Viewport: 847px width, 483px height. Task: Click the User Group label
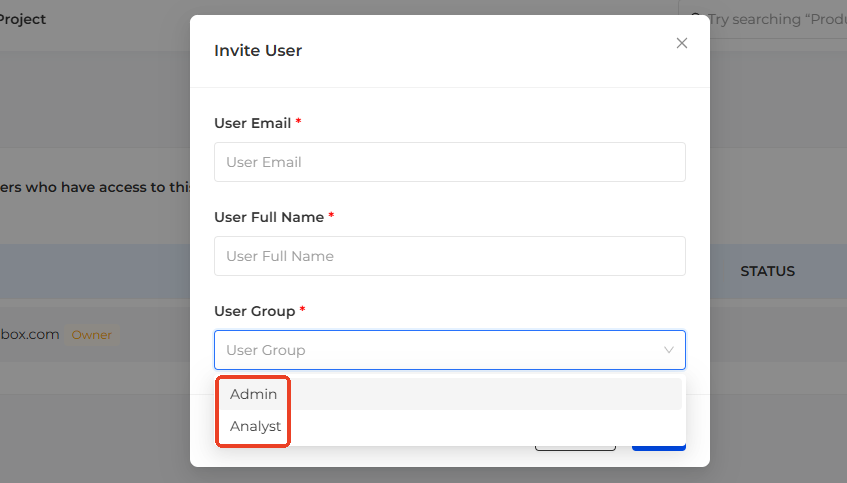pyautogui.click(x=254, y=311)
